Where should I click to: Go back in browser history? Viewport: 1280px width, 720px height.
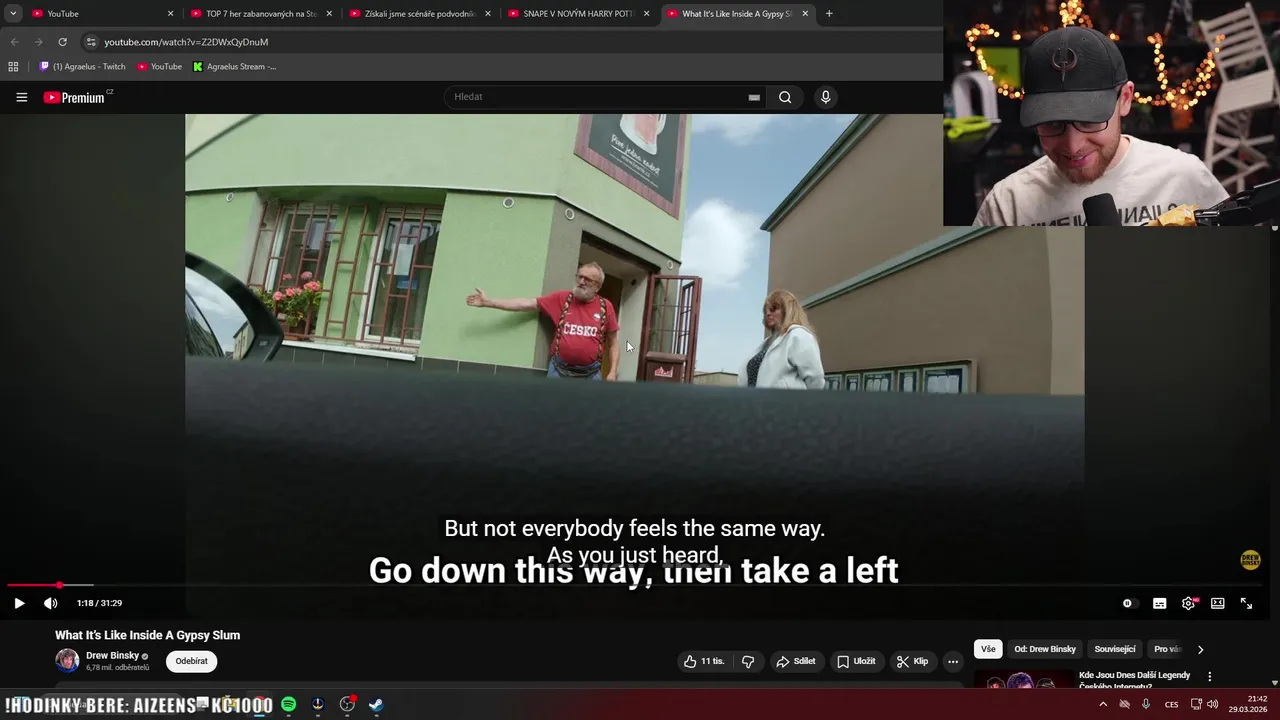coord(14,42)
